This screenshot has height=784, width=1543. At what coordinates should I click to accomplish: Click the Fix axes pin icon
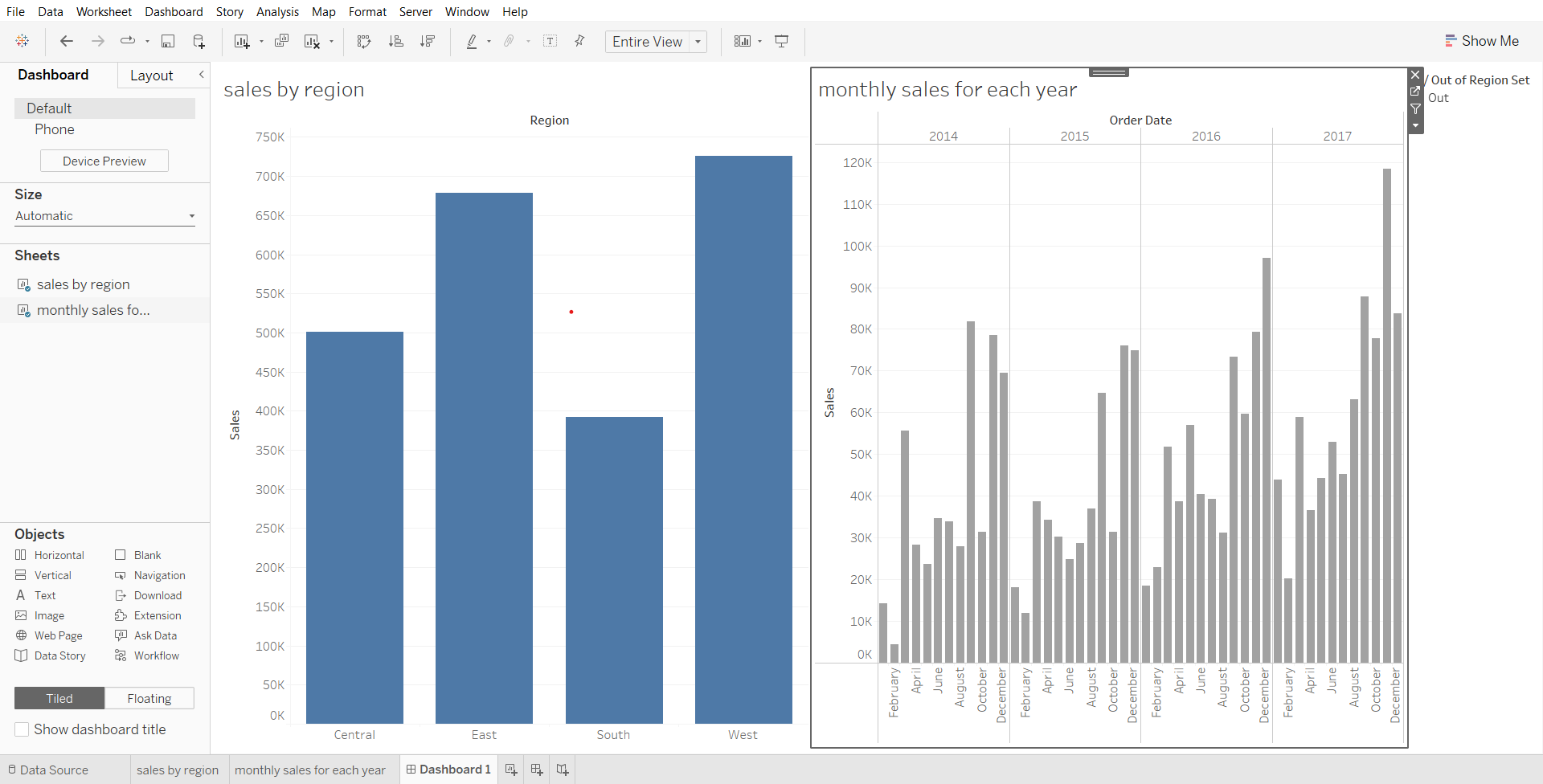point(579,41)
